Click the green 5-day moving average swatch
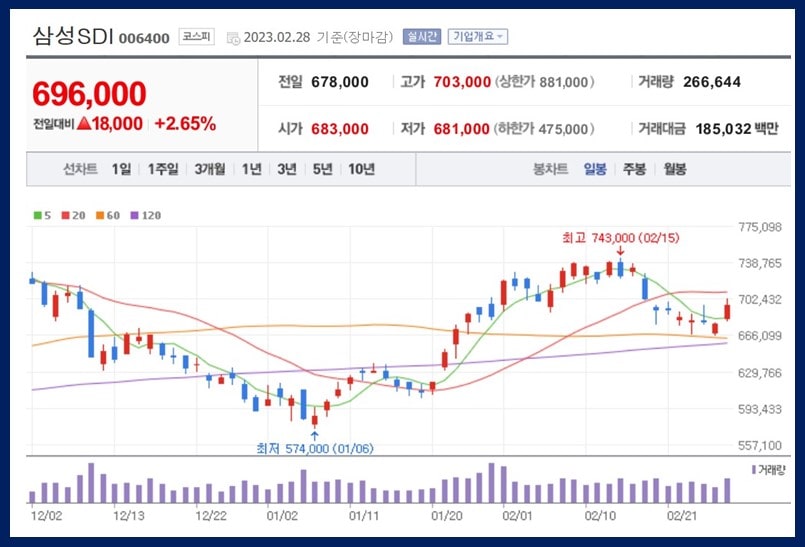Image resolution: width=805 pixels, height=547 pixels. [37, 216]
